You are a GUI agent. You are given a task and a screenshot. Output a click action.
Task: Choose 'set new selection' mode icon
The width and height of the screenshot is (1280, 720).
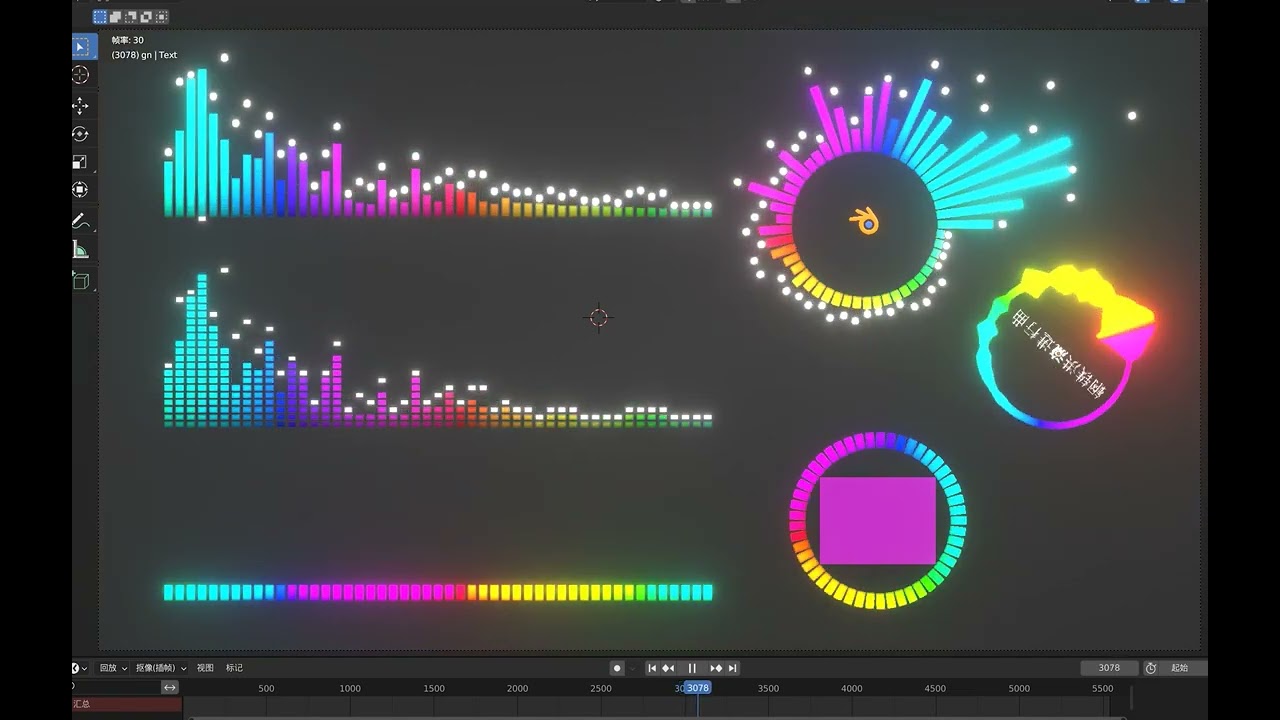click(100, 17)
